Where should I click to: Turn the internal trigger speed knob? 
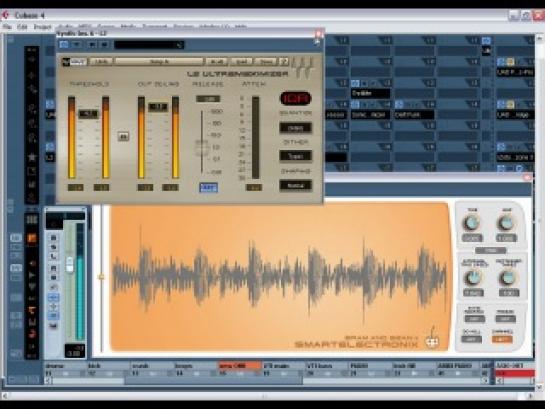point(472,278)
